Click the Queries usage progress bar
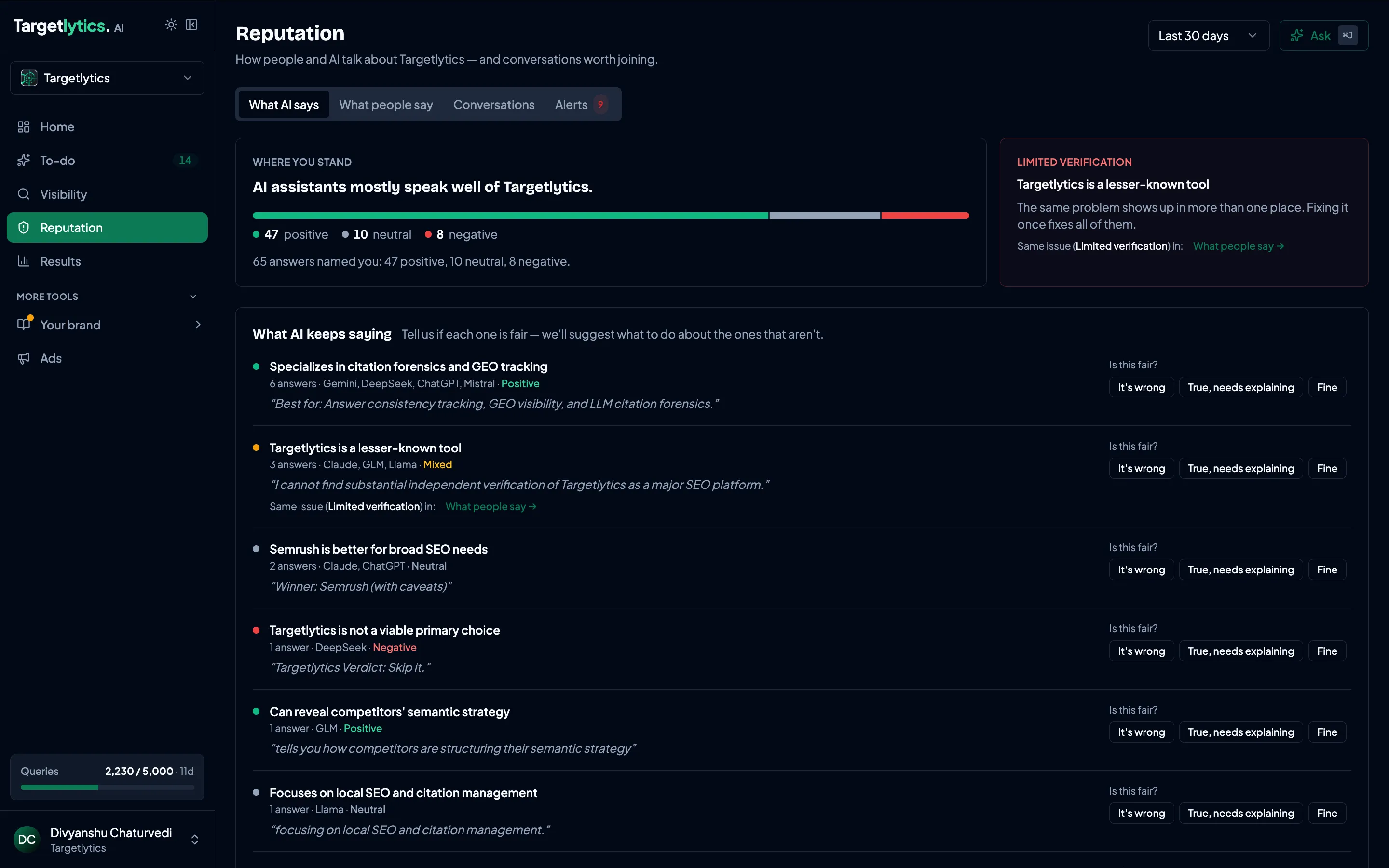The width and height of the screenshot is (1389, 868). tap(108, 787)
